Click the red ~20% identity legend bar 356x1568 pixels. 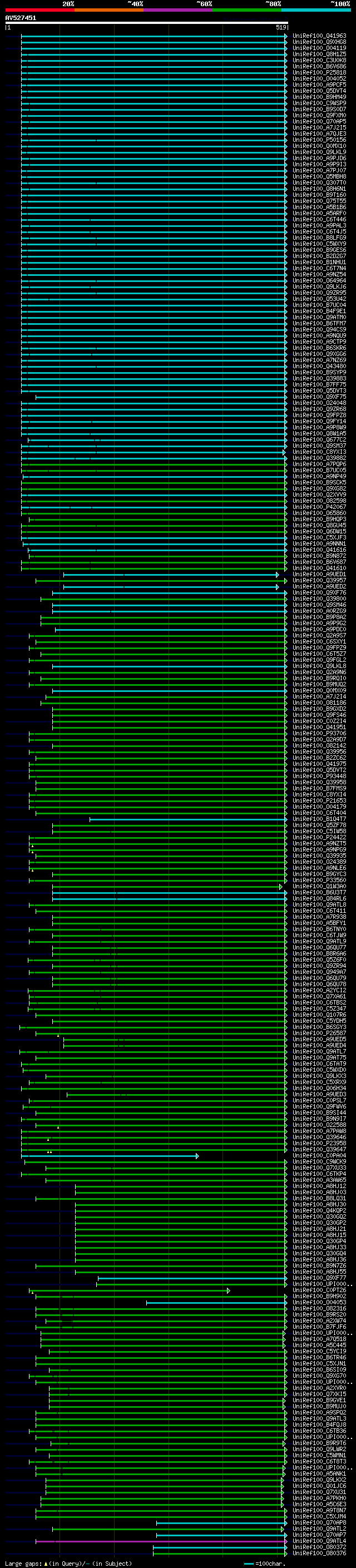click(x=39, y=10)
